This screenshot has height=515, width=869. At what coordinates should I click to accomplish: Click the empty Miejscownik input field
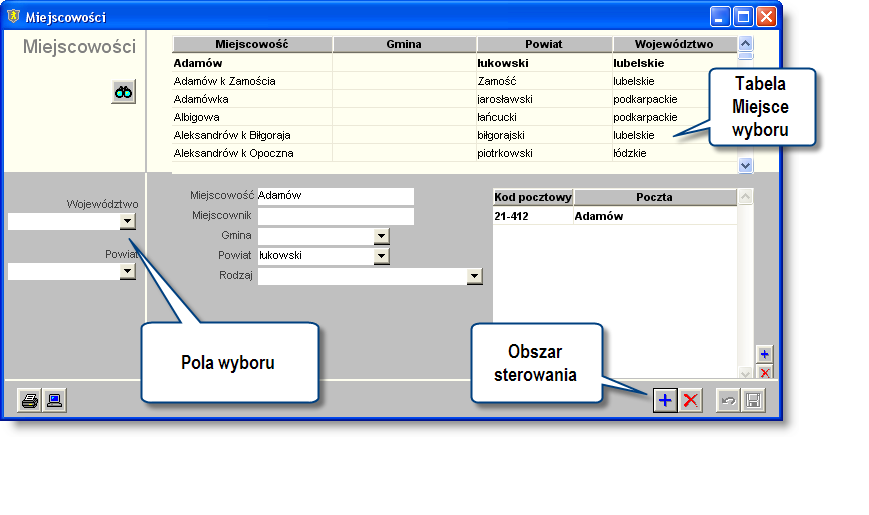pyautogui.click(x=335, y=216)
